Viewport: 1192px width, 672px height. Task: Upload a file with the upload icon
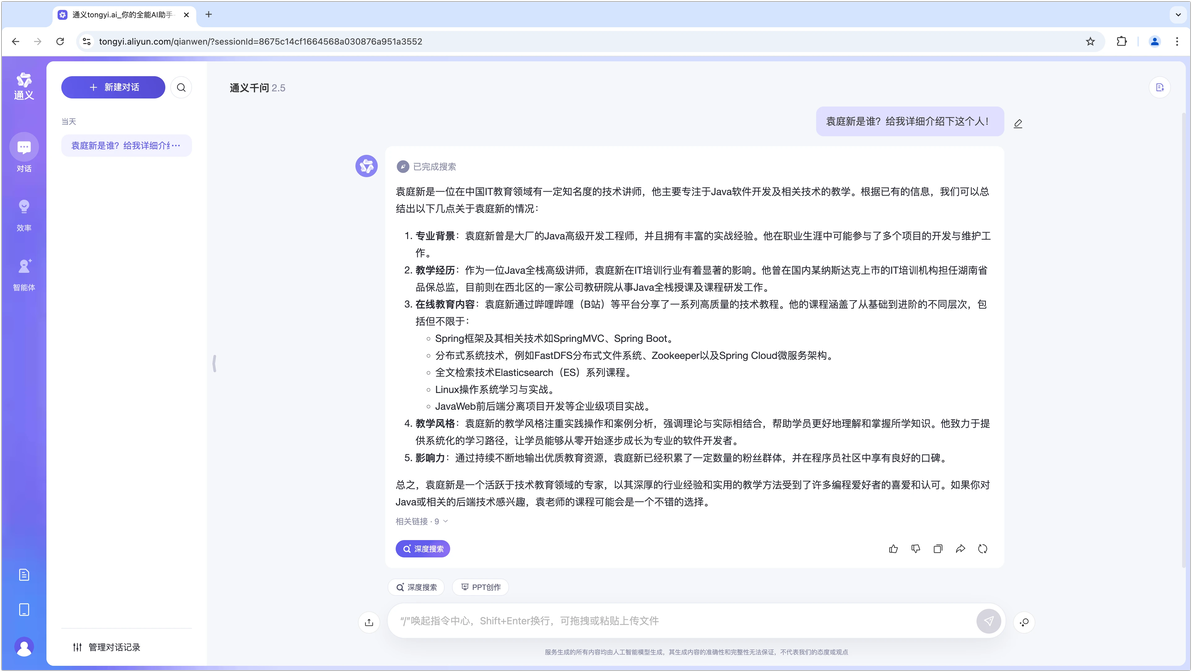pos(369,622)
